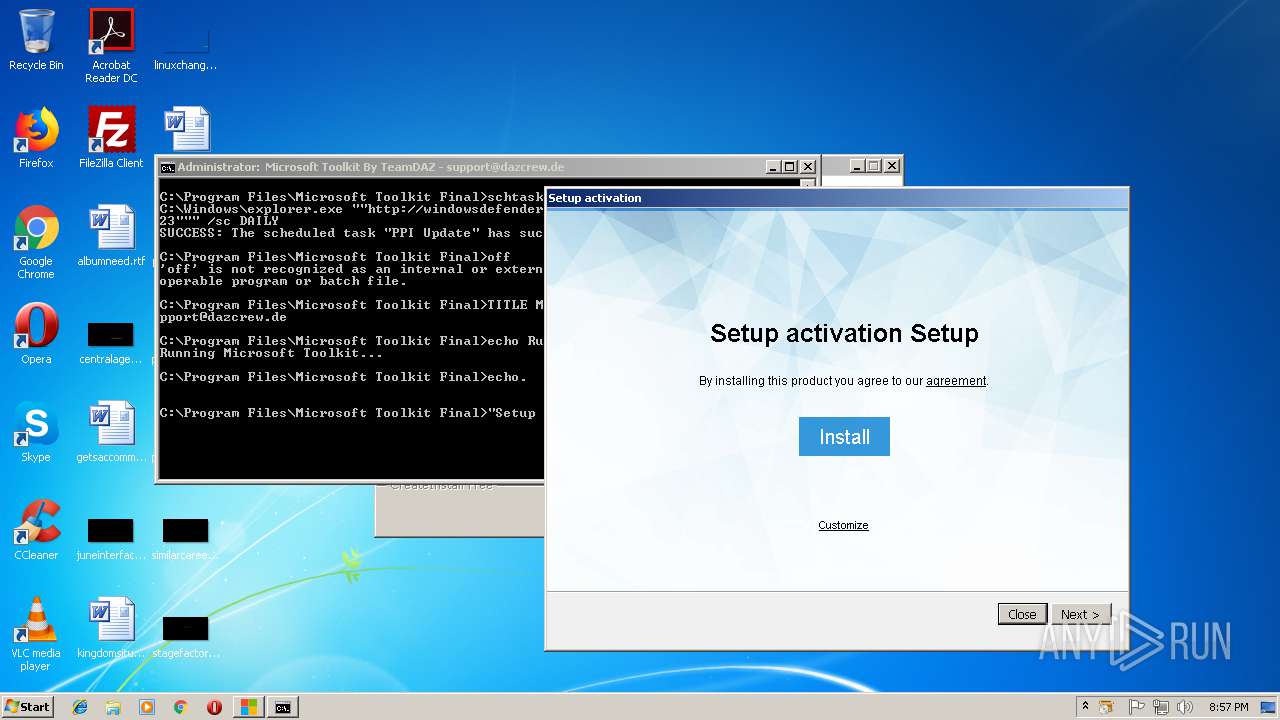Maximize the window behind the command prompt
Viewport: 1280px width, 720px height.
[874, 166]
